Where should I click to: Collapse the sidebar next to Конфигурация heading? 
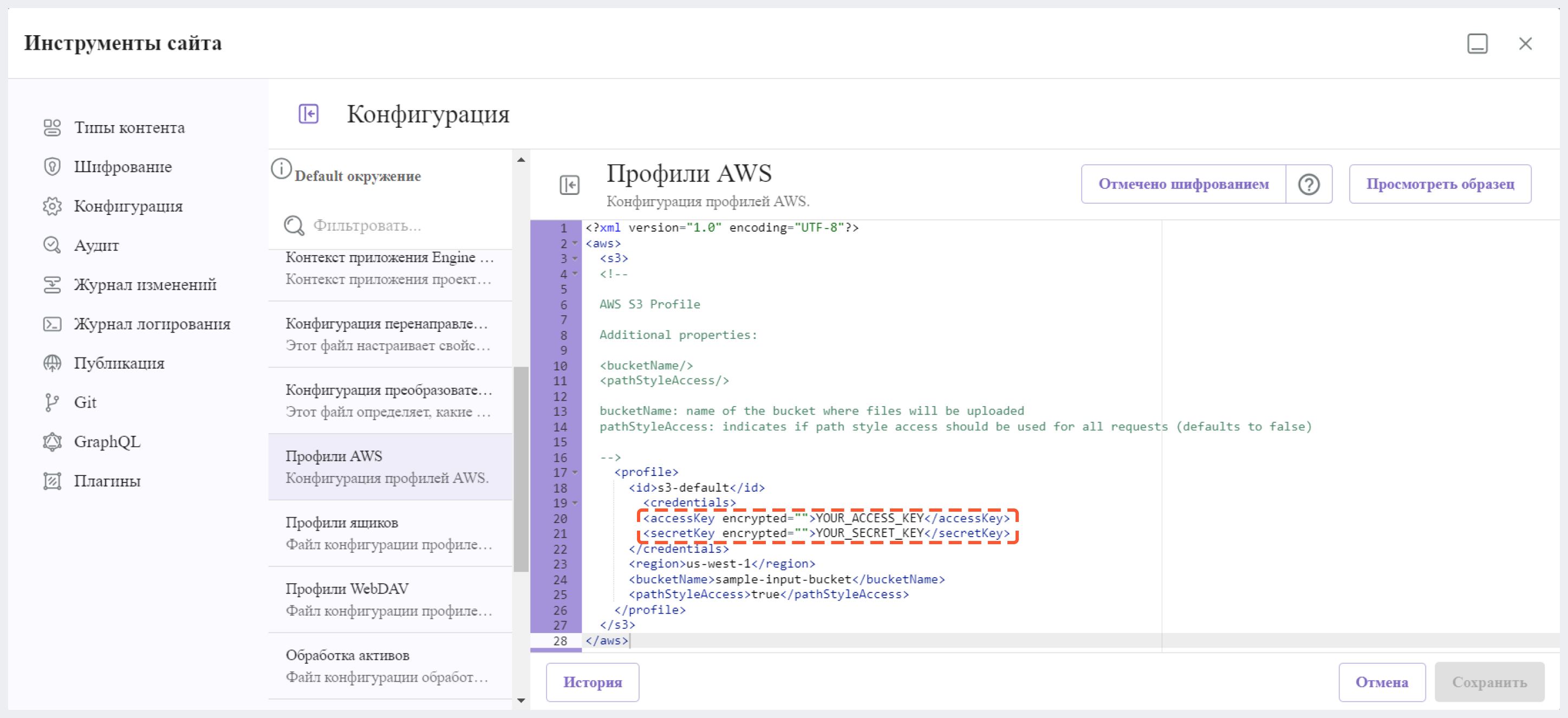click(309, 114)
